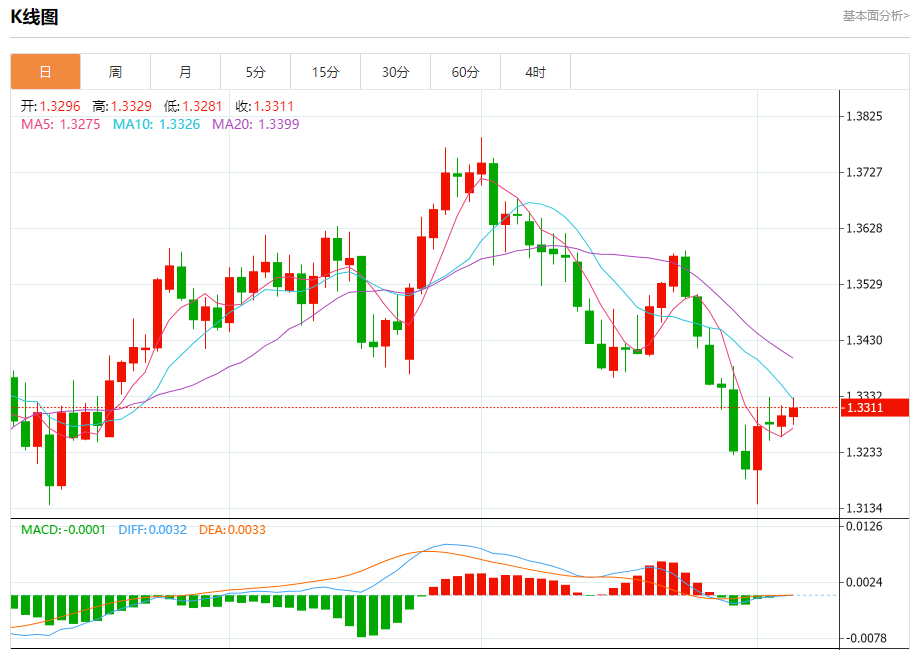
Task: Select the 日 daily chart tab
Action: tap(46, 72)
